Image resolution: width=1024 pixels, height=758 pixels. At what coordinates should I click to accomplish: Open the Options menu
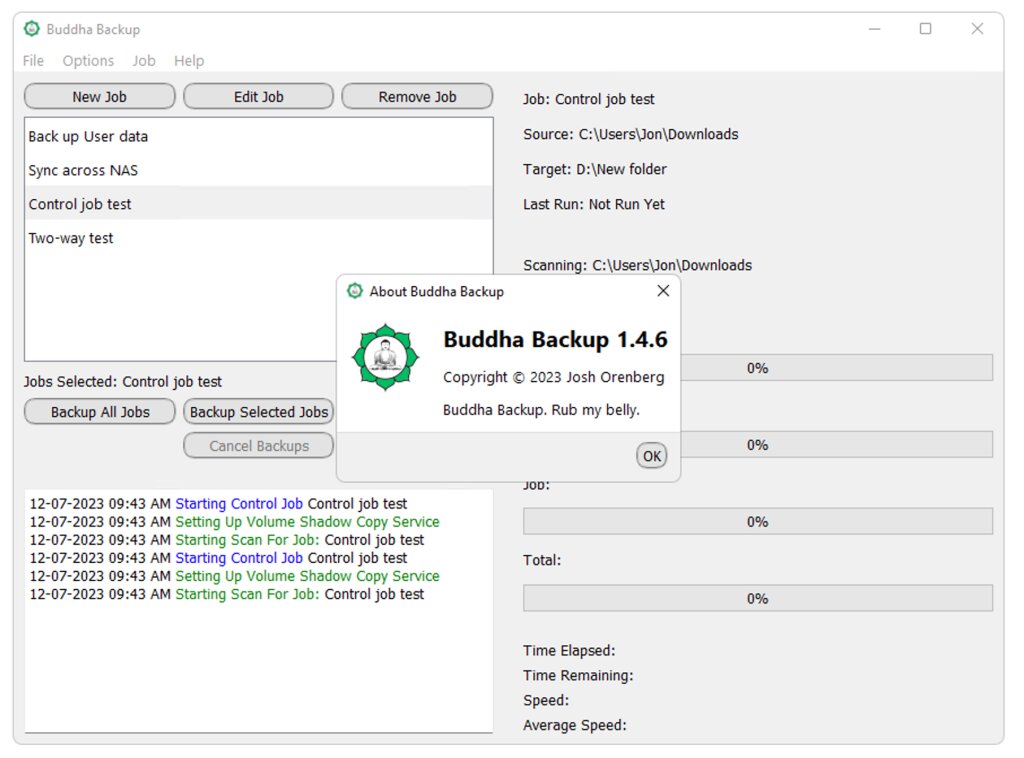tap(88, 61)
